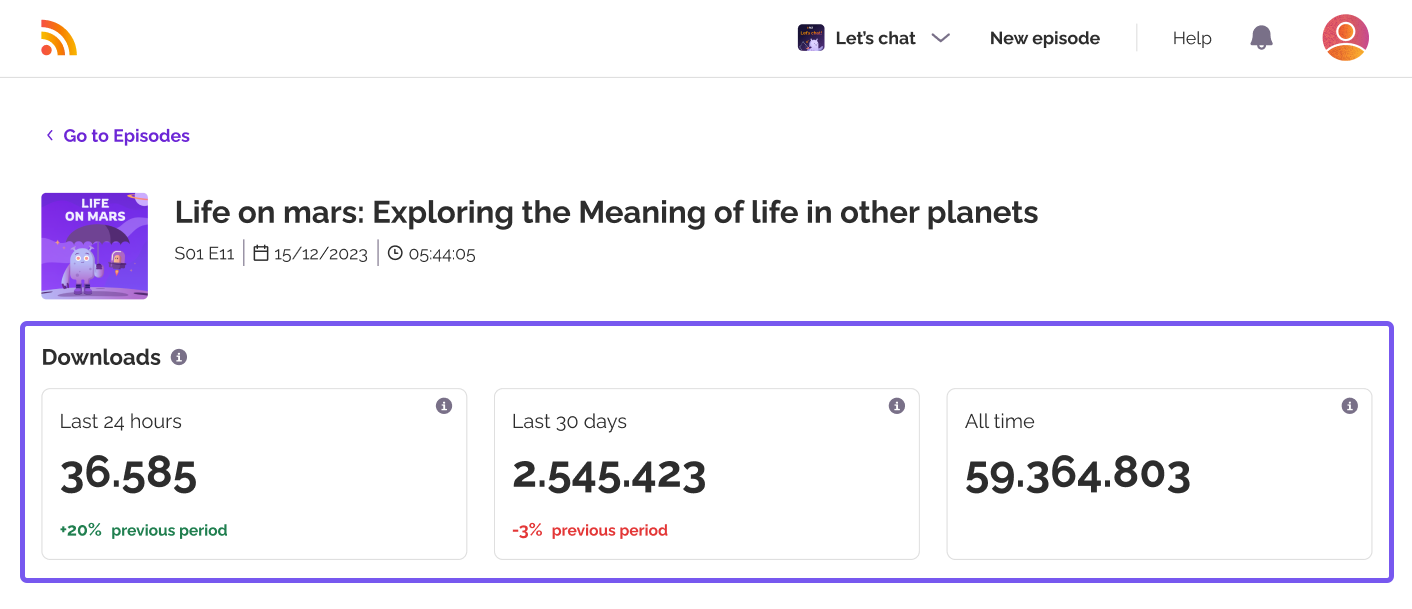
Task: Click the orange RSS logo icon
Action: coord(59,38)
